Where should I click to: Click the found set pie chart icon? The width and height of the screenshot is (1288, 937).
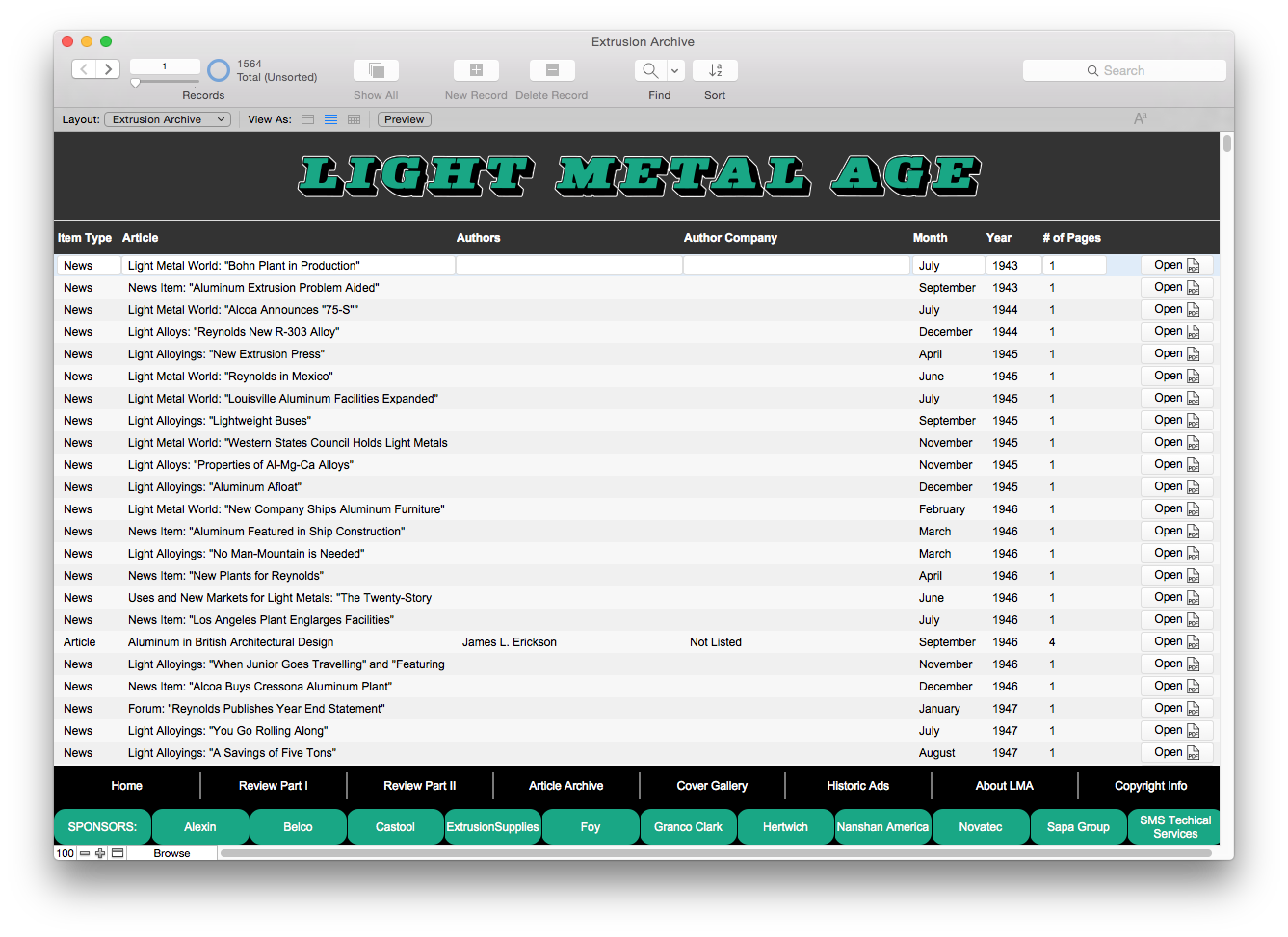coord(220,70)
